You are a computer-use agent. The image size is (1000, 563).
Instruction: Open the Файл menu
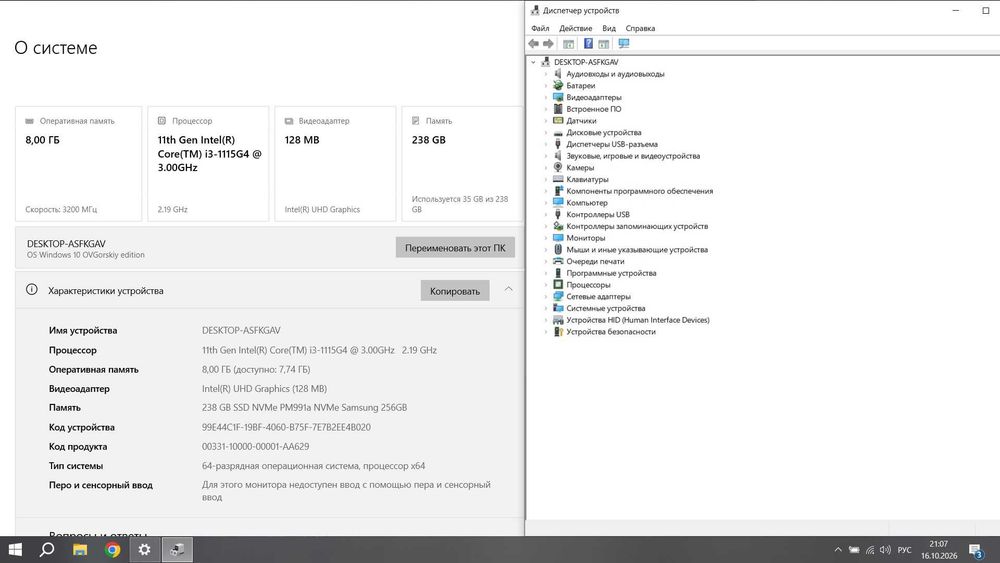click(x=540, y=28)
